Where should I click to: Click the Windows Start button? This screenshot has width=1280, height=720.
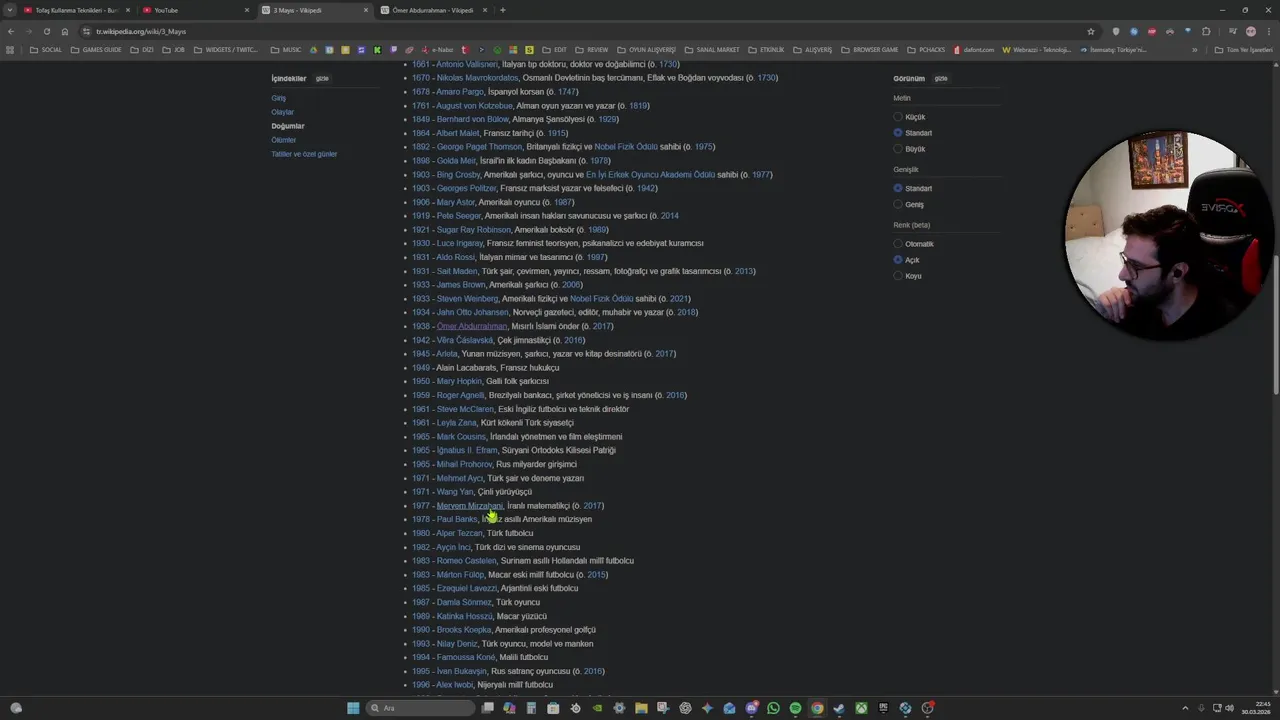click(x=353, y=708)
